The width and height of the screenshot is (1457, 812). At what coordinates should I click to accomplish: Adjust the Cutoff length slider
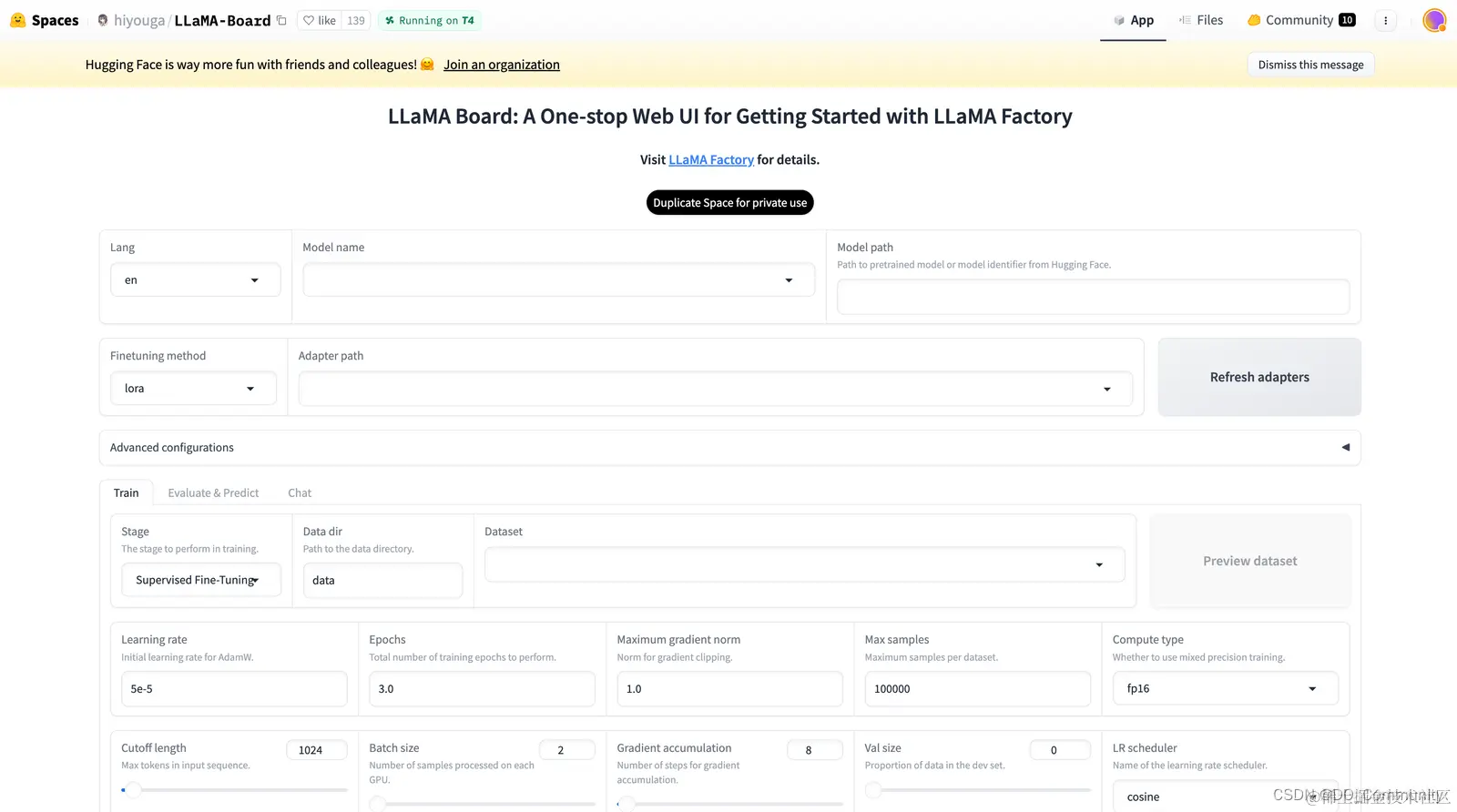234,789
